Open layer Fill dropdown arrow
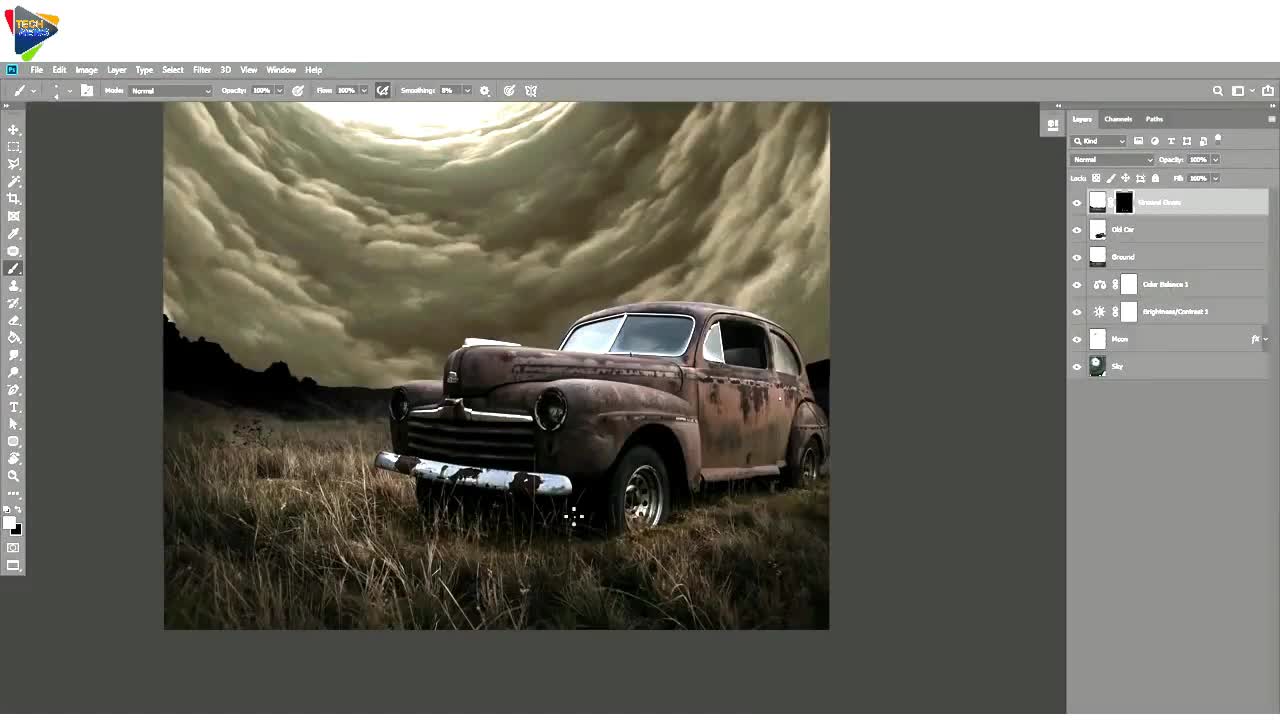 1215,178
